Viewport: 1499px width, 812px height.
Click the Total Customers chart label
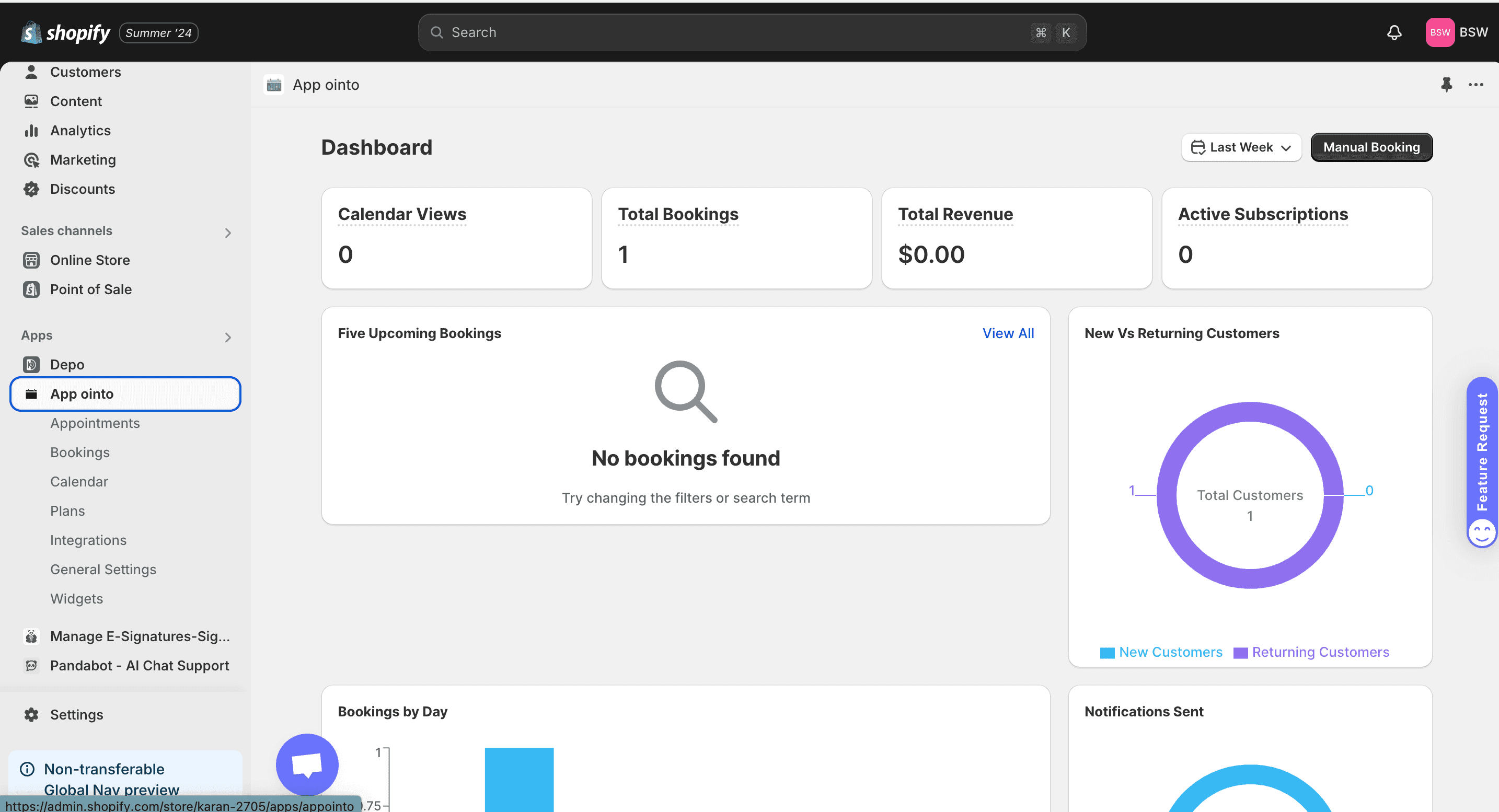tap(1250, 495)
